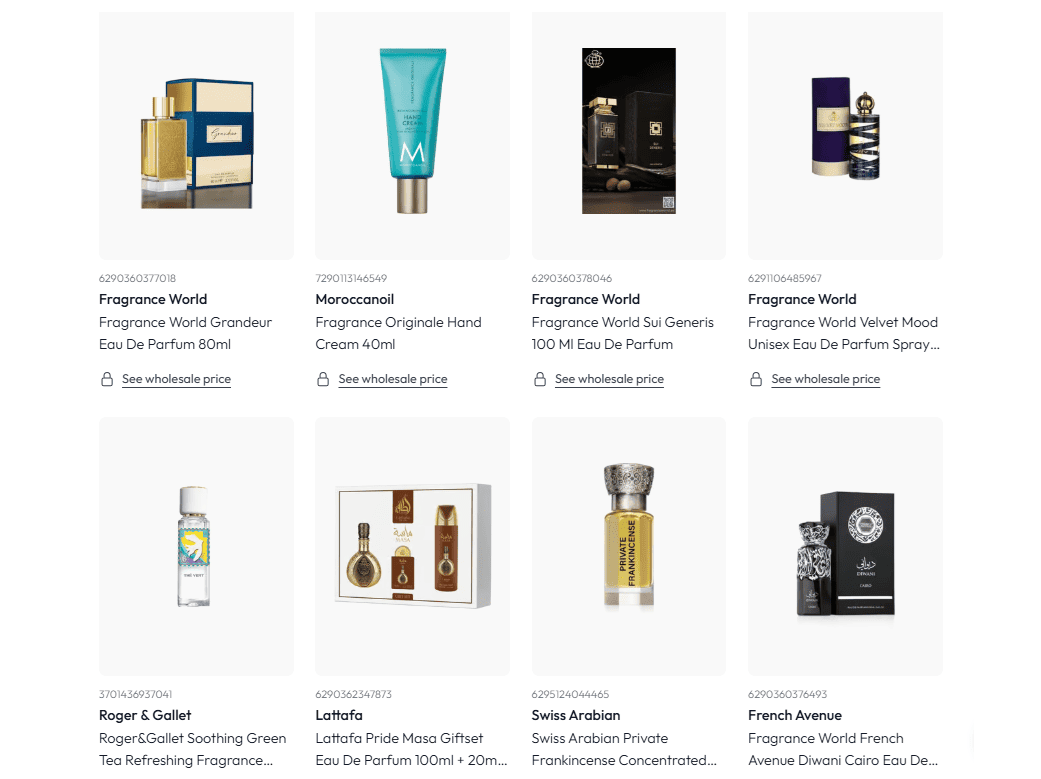The image size is (1041, 779).
Task: Click lock icon under Sui Generis perfume
Action: point(540,379)
